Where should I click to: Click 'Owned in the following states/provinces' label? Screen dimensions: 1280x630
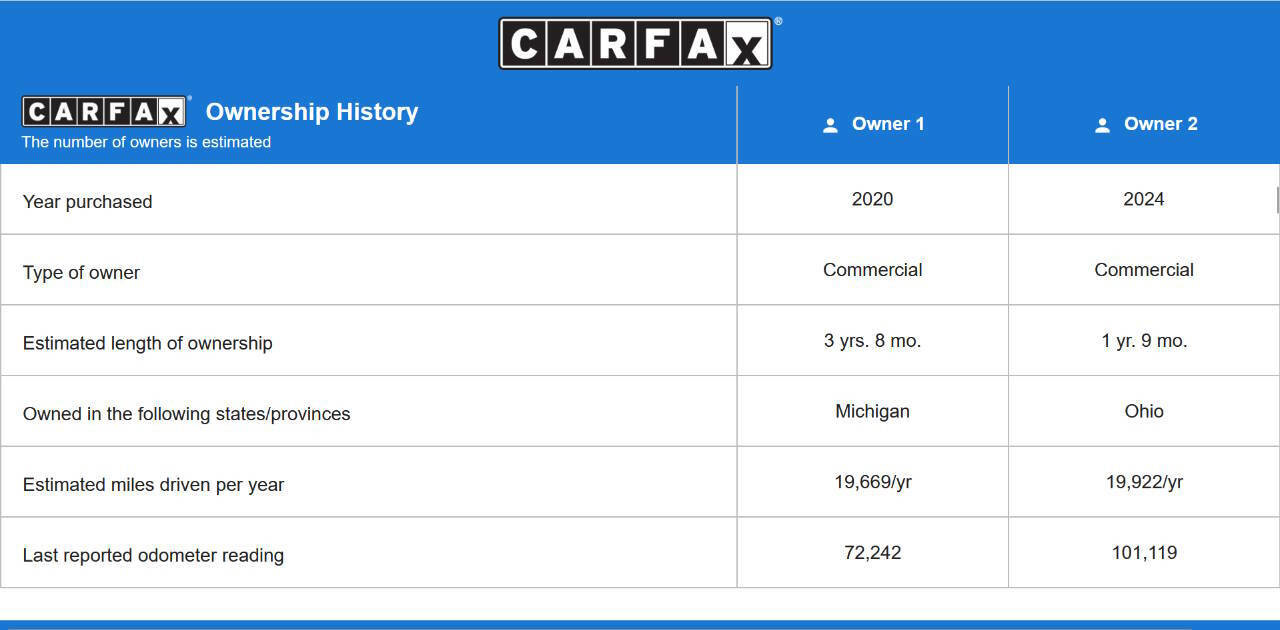click(x=186, y=414)
